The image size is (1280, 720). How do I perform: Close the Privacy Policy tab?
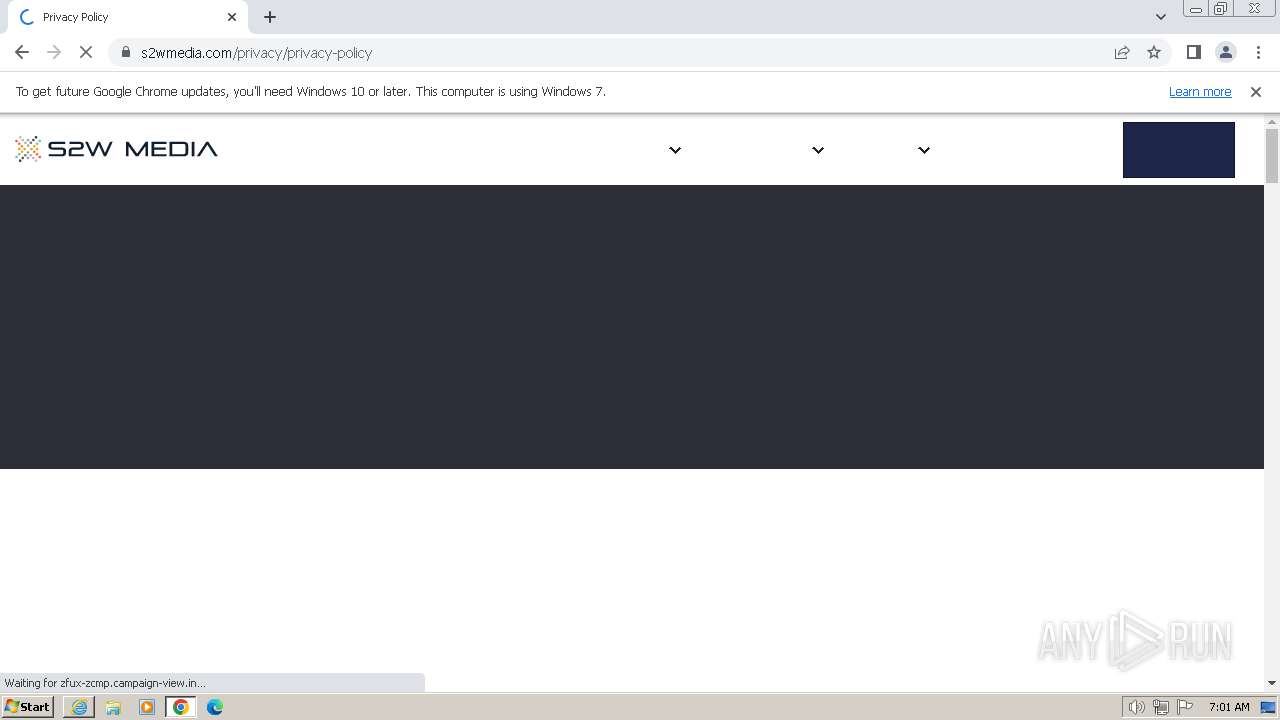[232, 17]
